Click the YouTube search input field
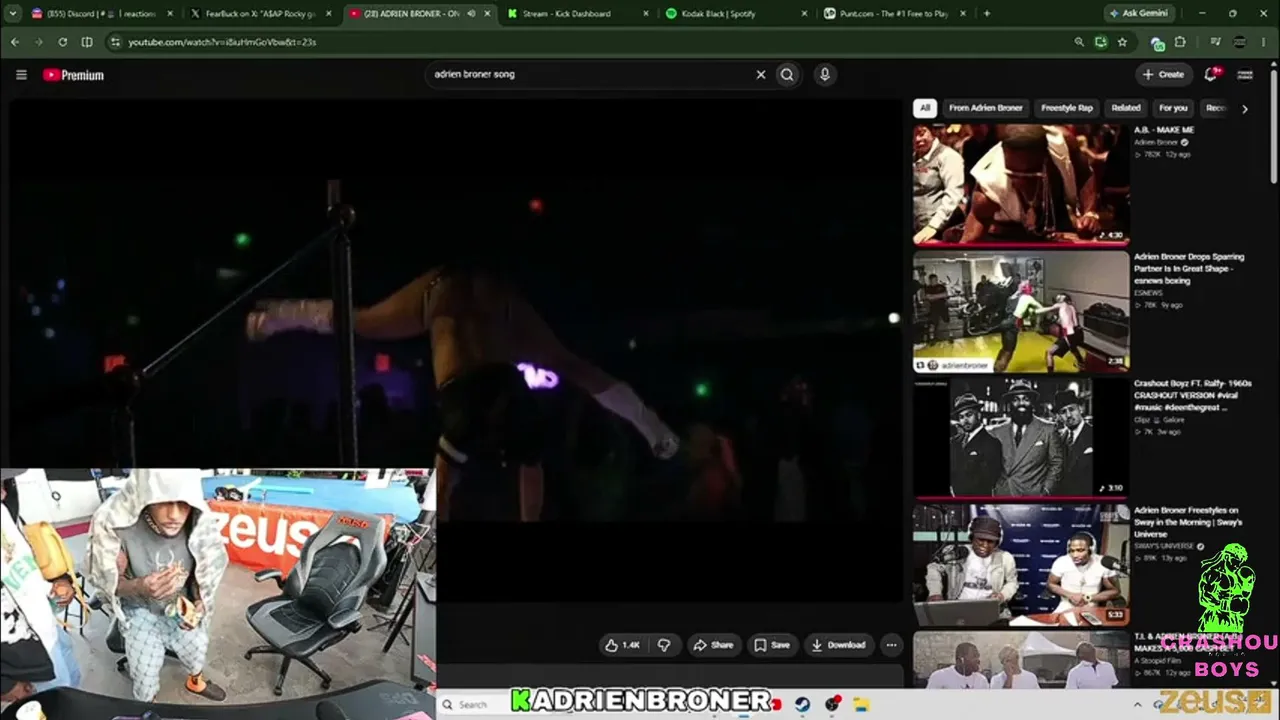The width and height of the screenshot is (1280, 720). tap(590, 75)
